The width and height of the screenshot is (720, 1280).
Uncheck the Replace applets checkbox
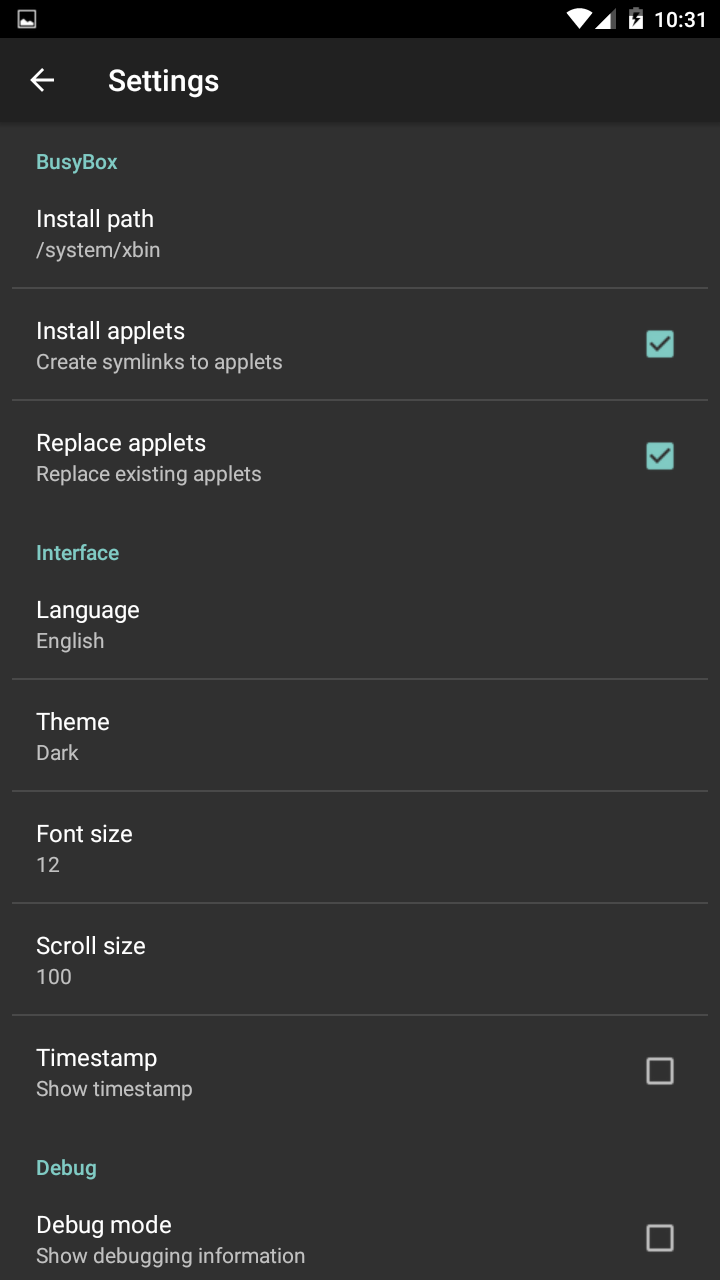[660, 456]
